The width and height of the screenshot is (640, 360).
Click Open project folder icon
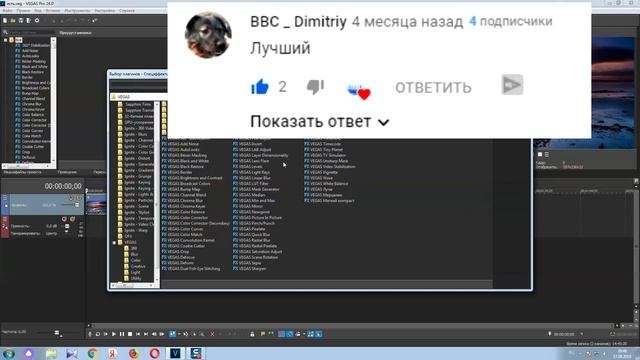(13, 20)
